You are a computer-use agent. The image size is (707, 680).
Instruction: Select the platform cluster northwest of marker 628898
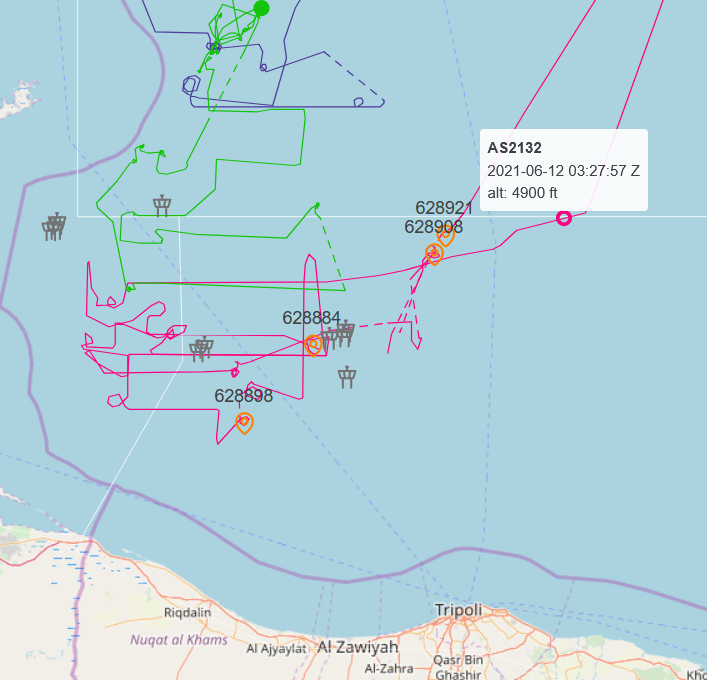[x=202, y=349]
